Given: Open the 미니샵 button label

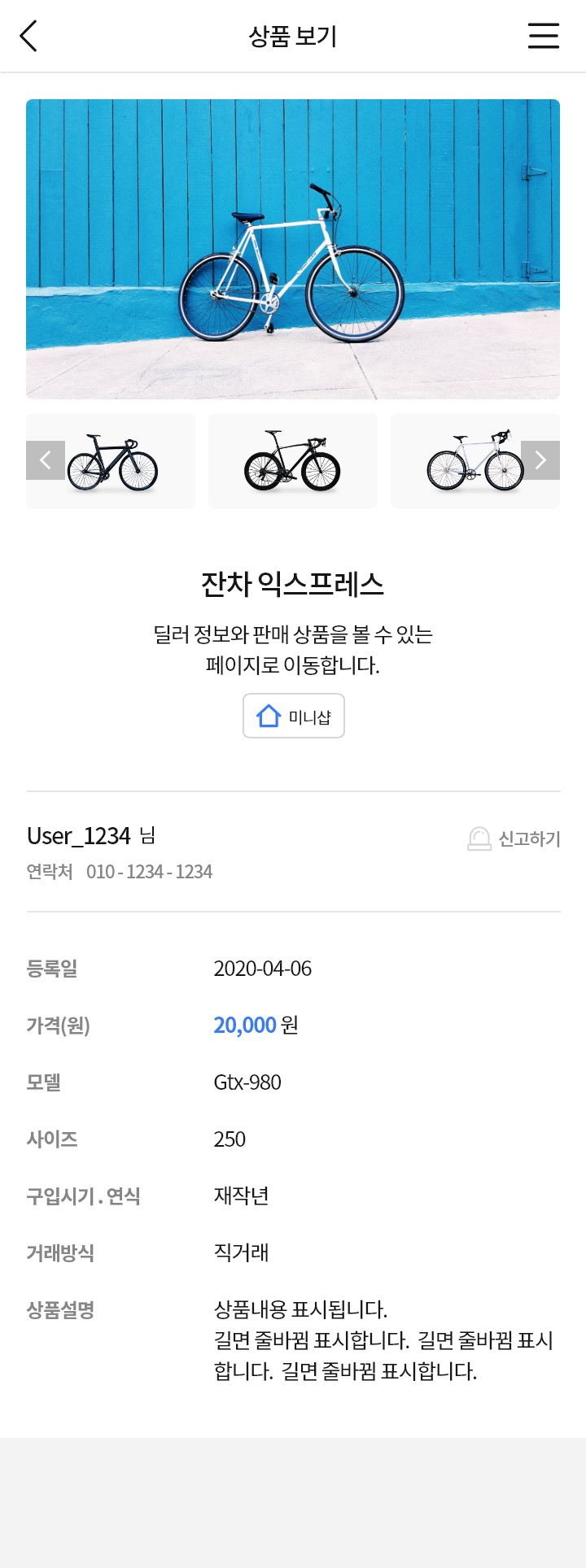Looking at the screenshot, I should 310,717.
